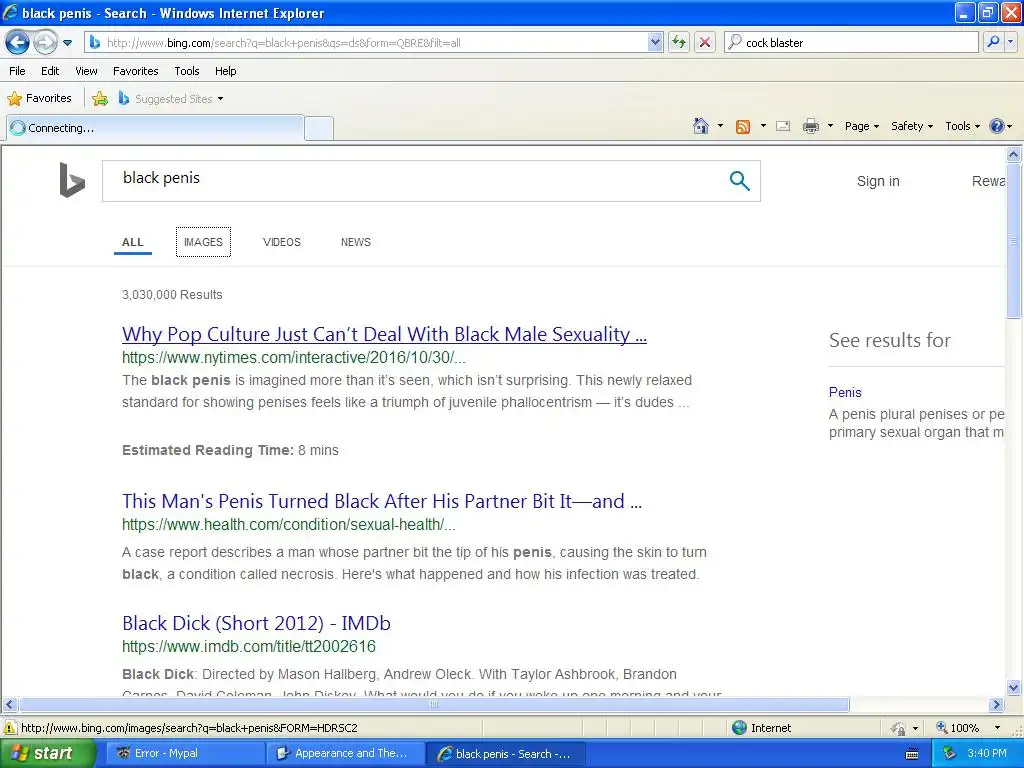The width and height of the screenshot is (1024, 768).
Task: Click the Bing logo
Action: click(x=72, y=180)
